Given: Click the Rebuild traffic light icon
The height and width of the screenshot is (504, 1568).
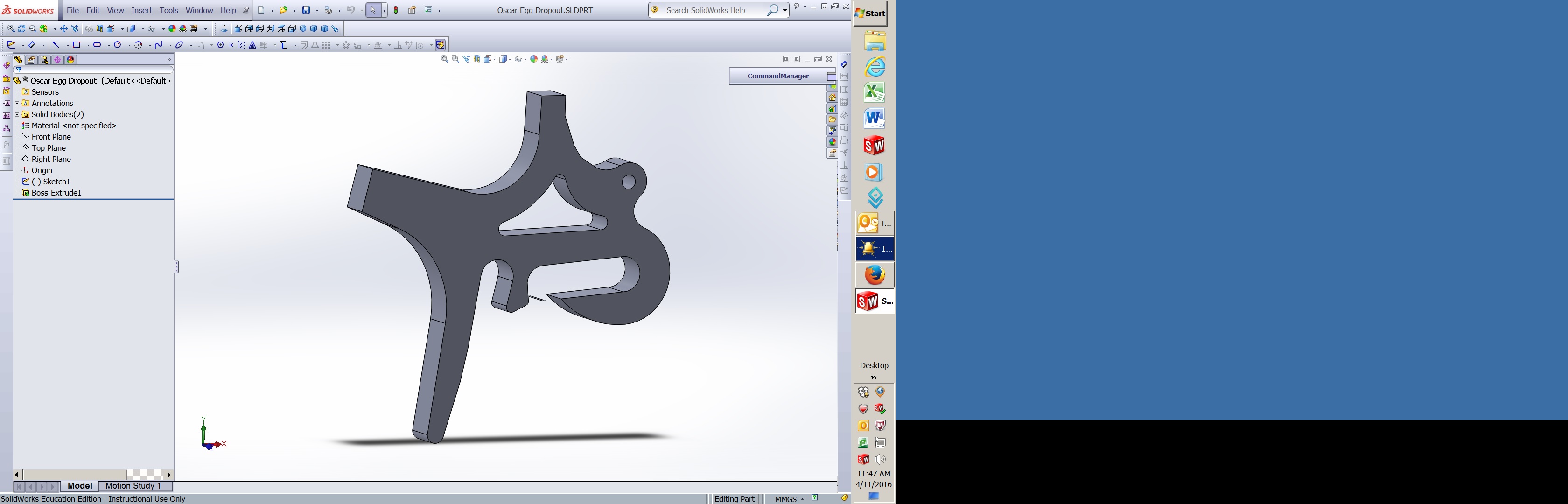Looking at the screenshot, I should pyautogui.click(x=396, y=10).
